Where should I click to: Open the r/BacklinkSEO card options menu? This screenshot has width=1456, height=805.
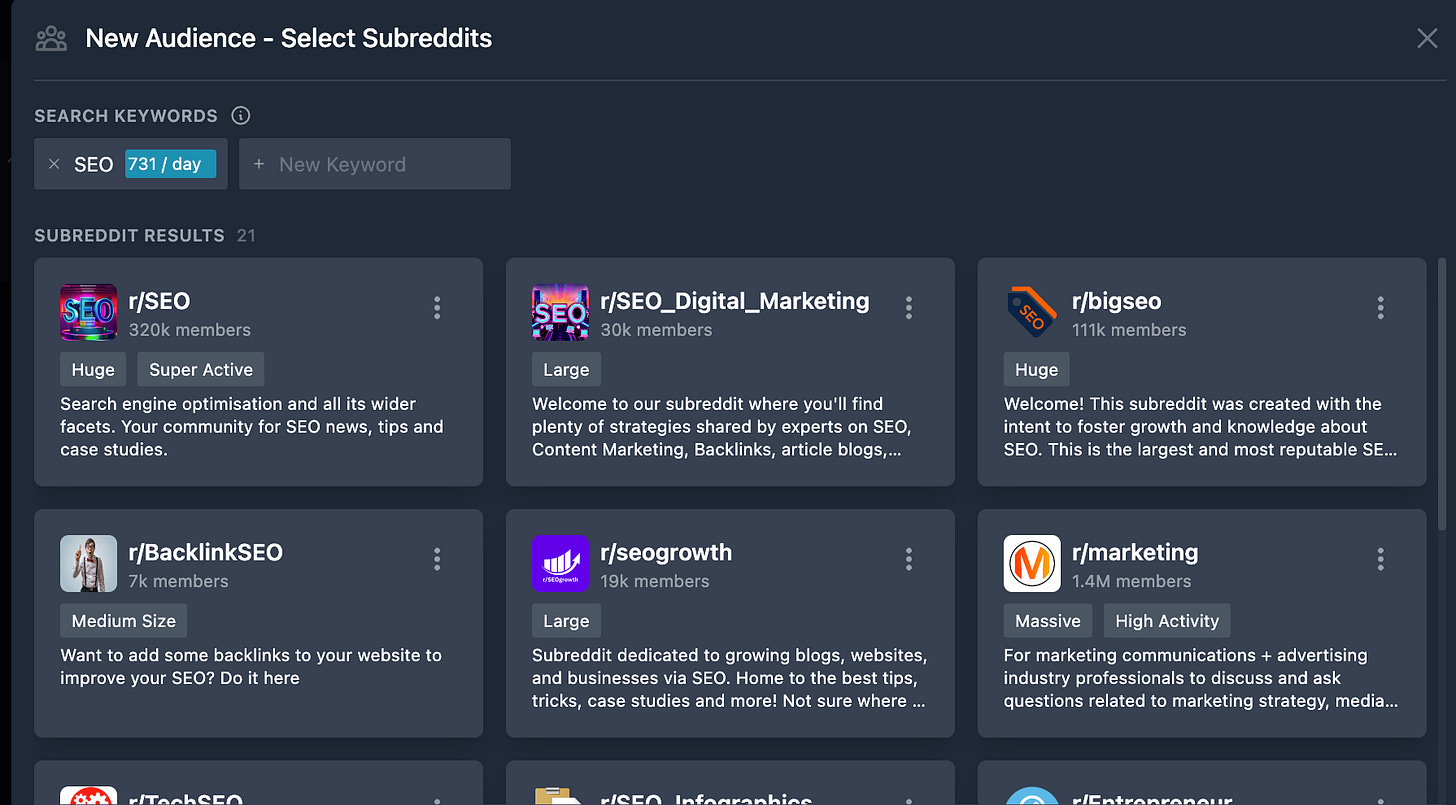coord(437,559)
